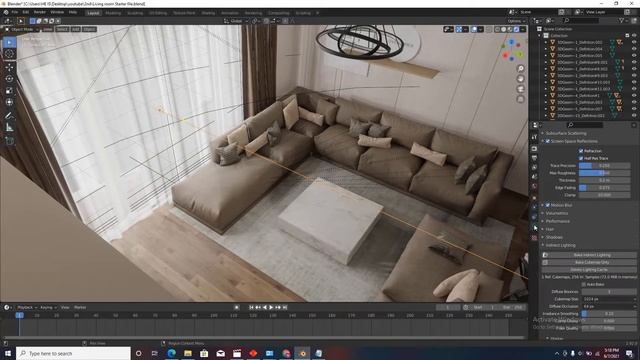Select the Move tool
Screen dimensions: 640x360
[x=9, y=67]
